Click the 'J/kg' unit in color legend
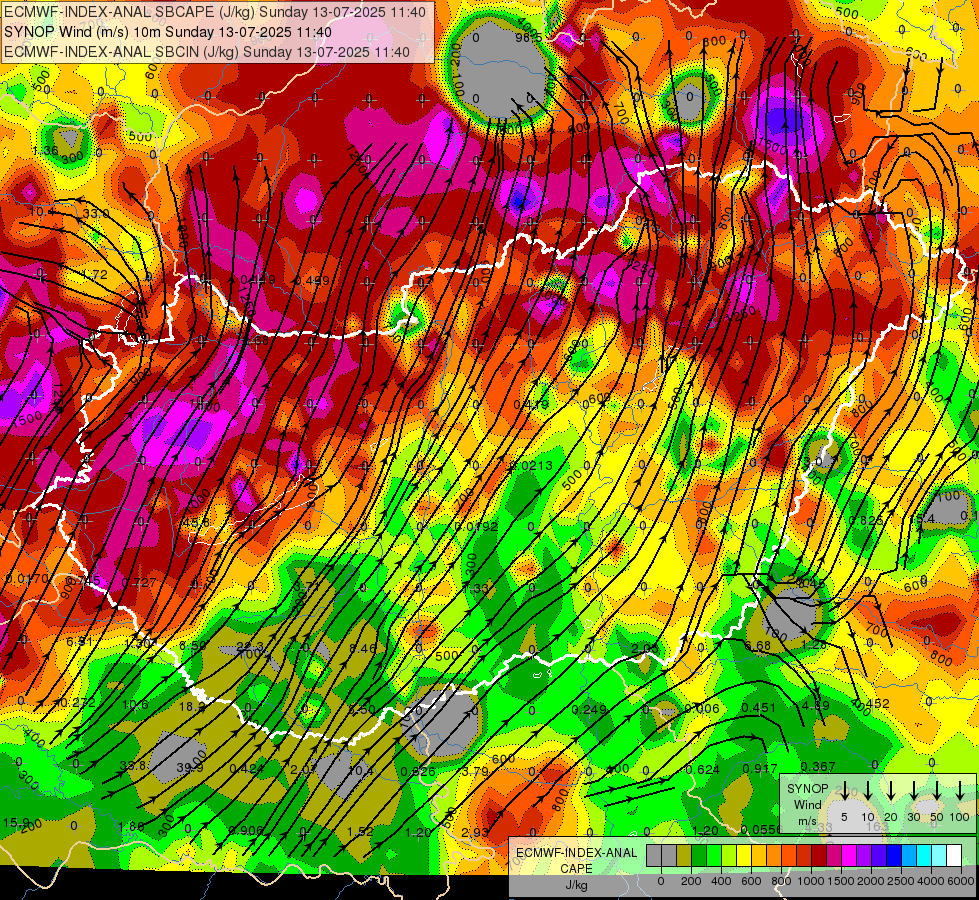The height and width of the screenshot is (900, 979). click(576, 885)
